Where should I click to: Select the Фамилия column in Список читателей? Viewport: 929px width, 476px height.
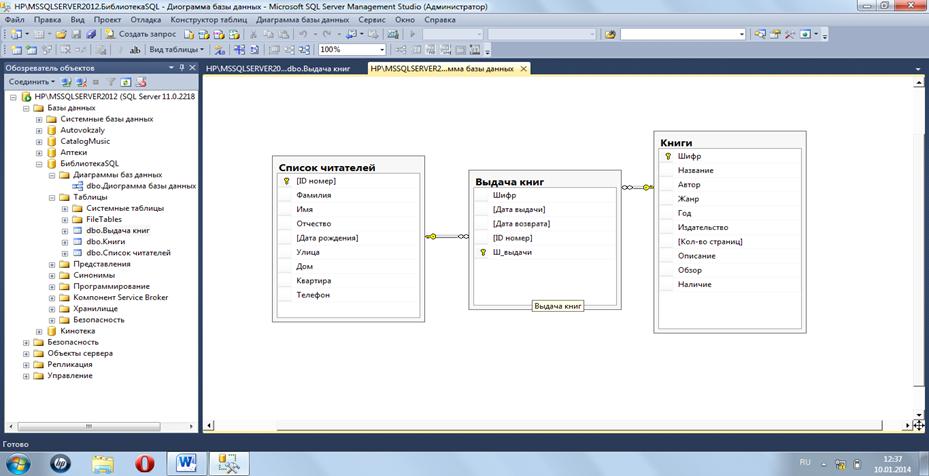313,196
